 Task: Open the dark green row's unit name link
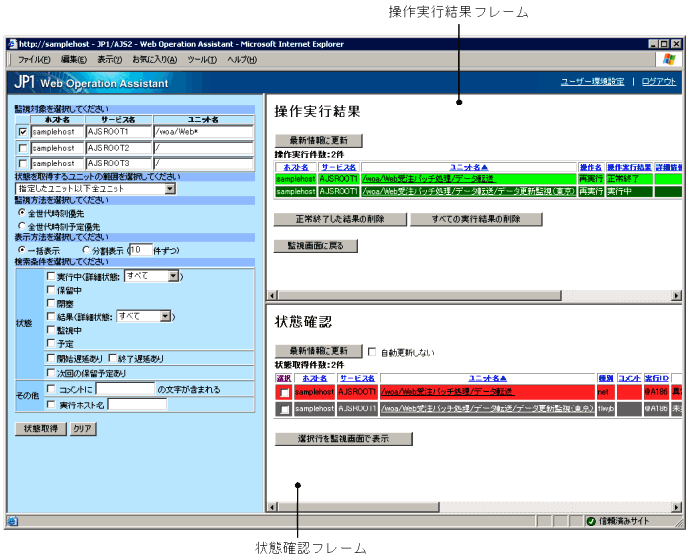point(468,191)
